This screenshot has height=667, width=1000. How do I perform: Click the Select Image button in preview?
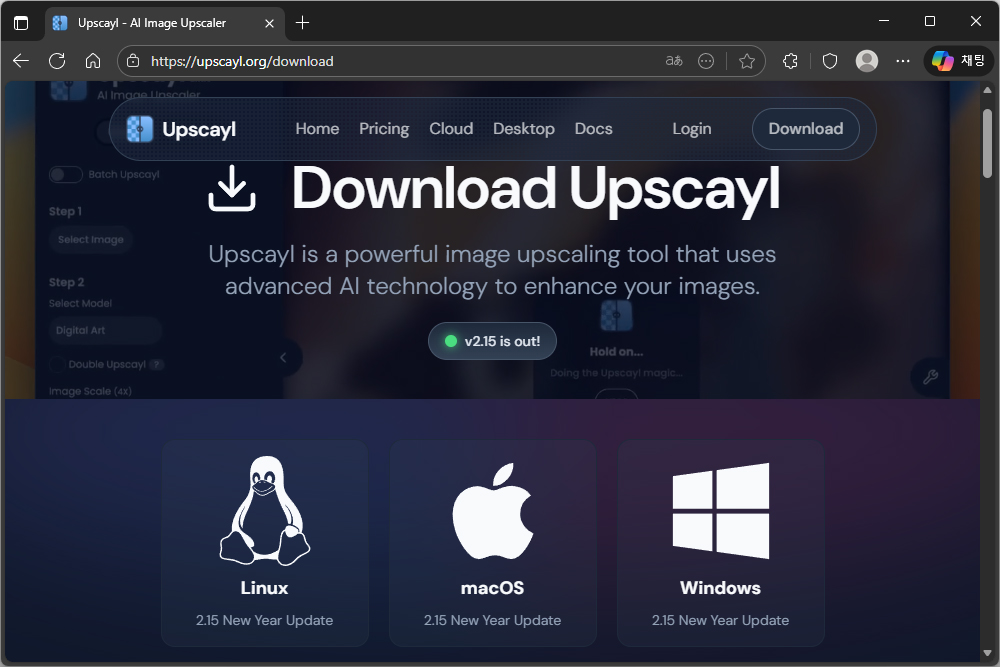[x=91, y=240]
